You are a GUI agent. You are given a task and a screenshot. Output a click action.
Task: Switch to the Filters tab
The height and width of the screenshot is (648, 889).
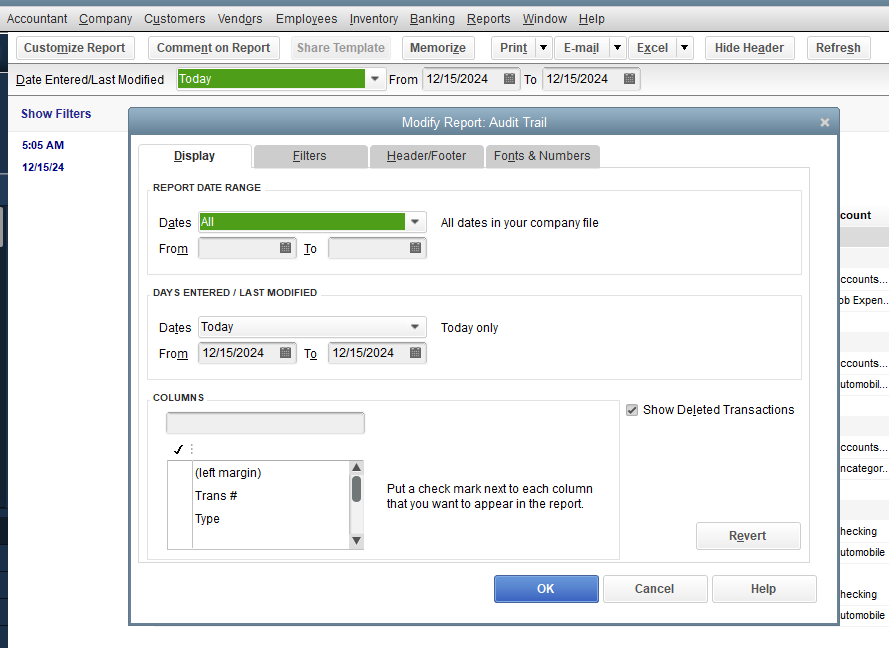310,156
